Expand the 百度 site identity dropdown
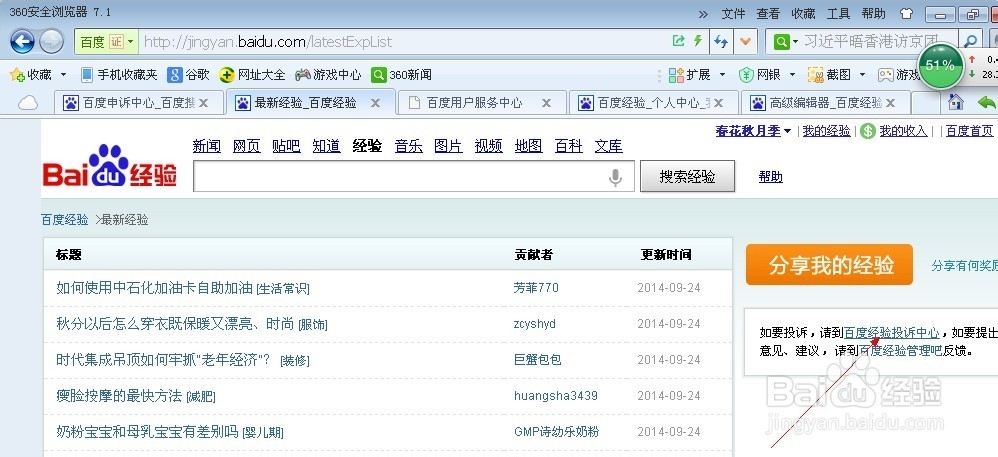Viewport: 998px width, 457px height. 130,43
